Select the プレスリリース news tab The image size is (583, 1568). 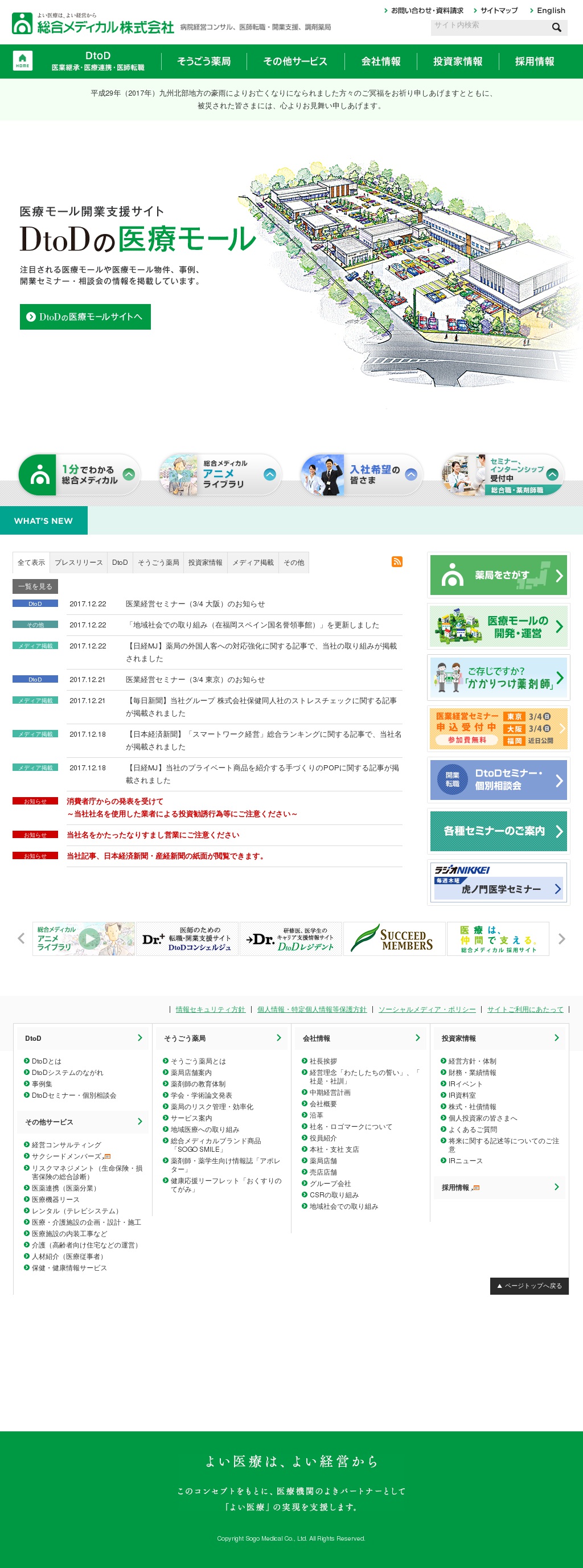(79, 563)
